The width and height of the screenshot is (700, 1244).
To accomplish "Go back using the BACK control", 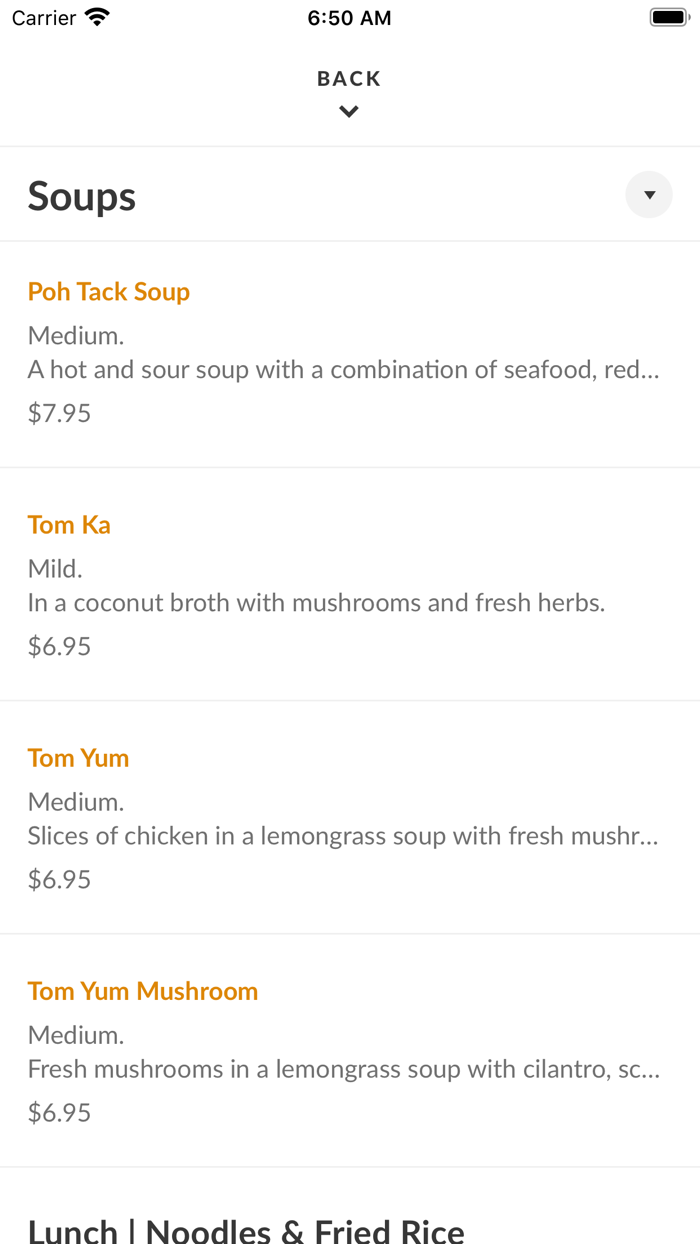I will pyautogui.click(x=348, y=78).
